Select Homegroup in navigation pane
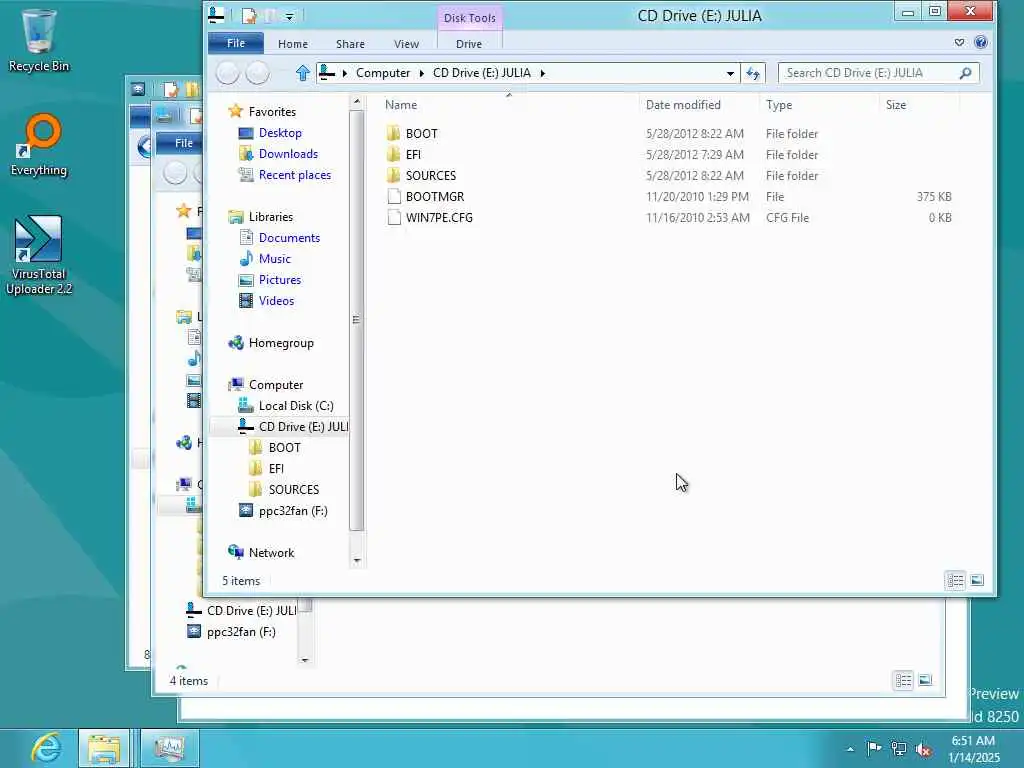The height and width of the screenshot is (768, 1024). pyautogui.click(x=281, y=343)
